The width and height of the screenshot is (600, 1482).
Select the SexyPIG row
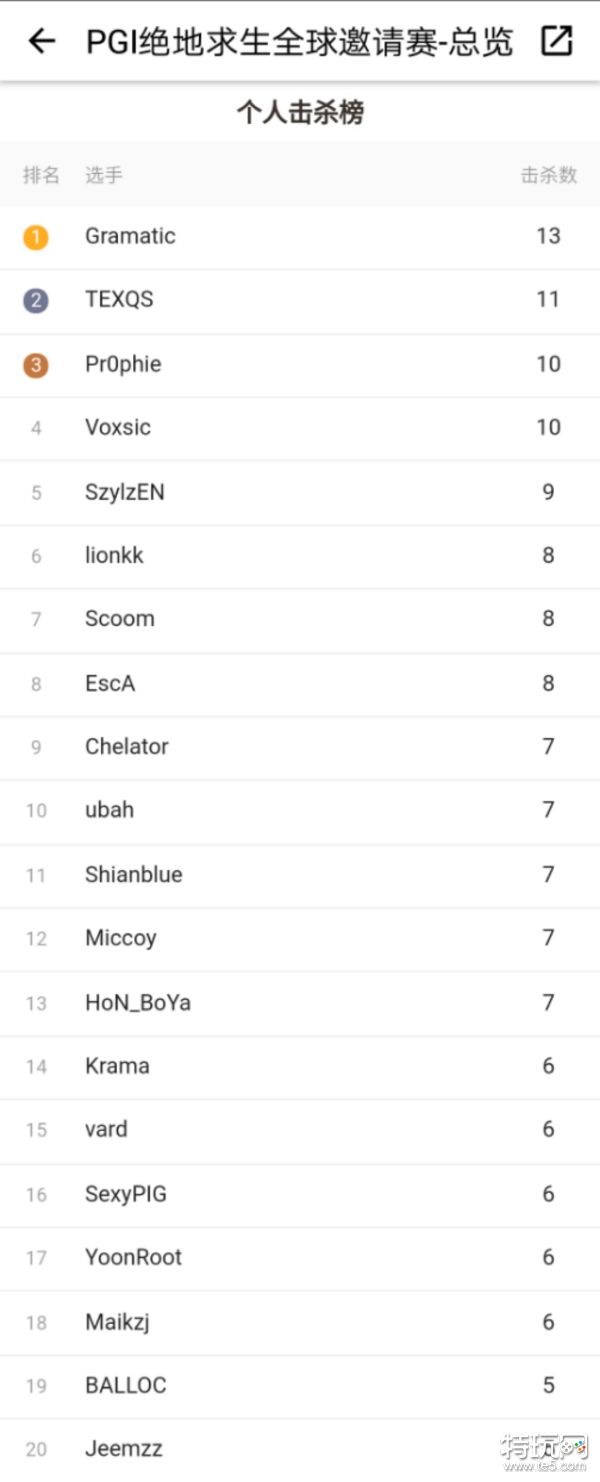126,1194
